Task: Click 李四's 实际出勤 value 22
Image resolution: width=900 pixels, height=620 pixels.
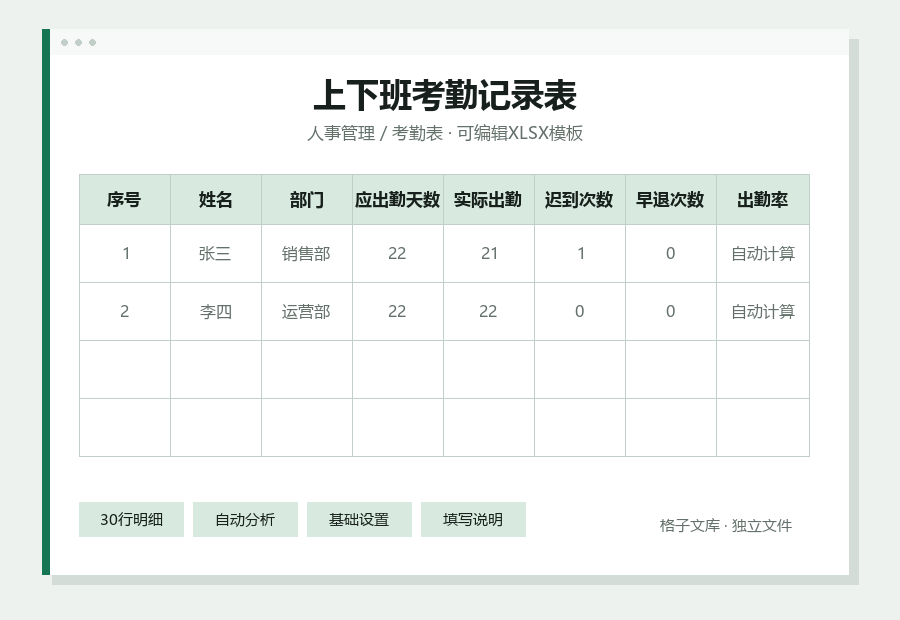Action: 488,311
